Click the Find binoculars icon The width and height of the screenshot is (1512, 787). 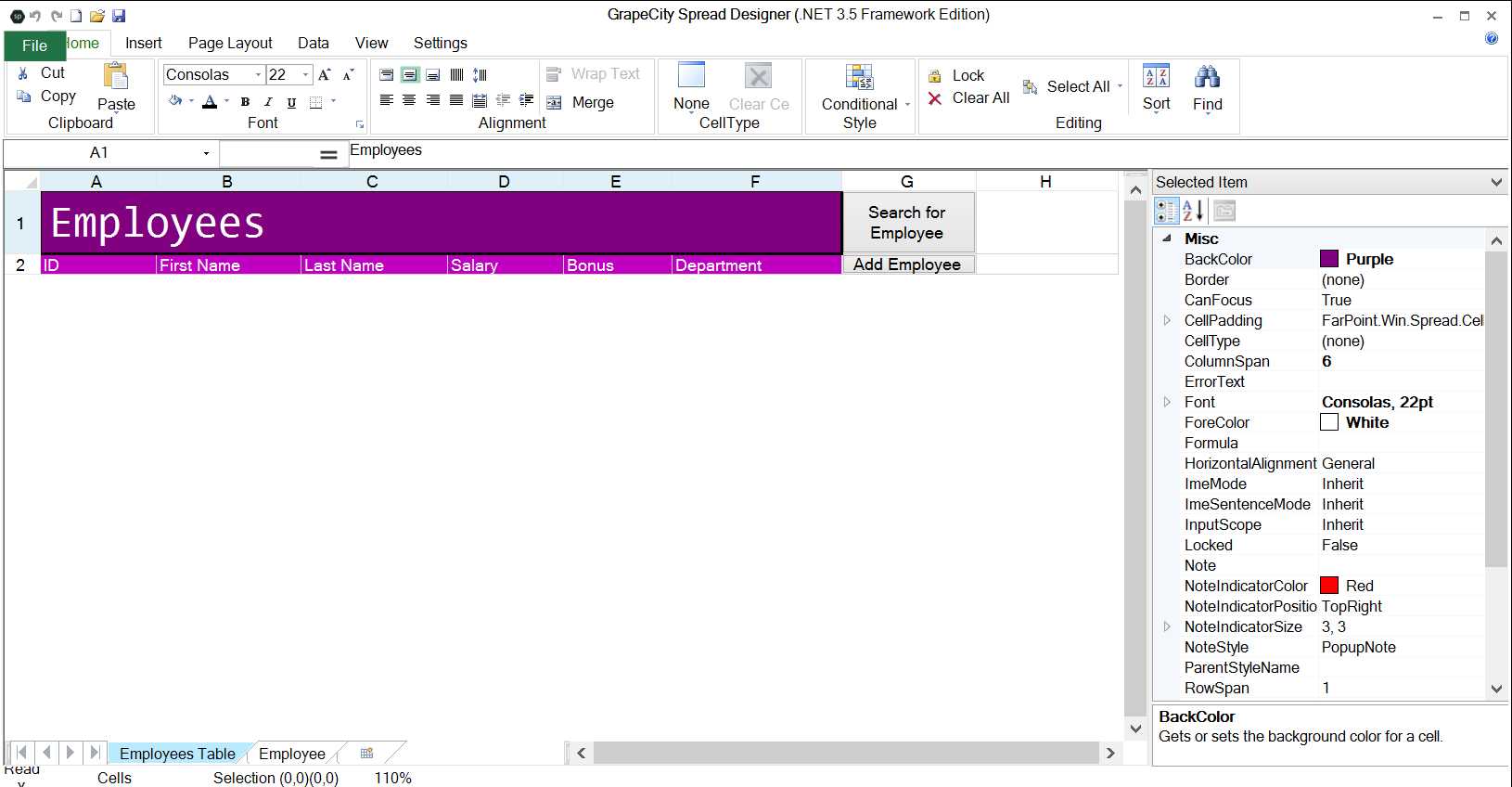tap(1207, 77)
